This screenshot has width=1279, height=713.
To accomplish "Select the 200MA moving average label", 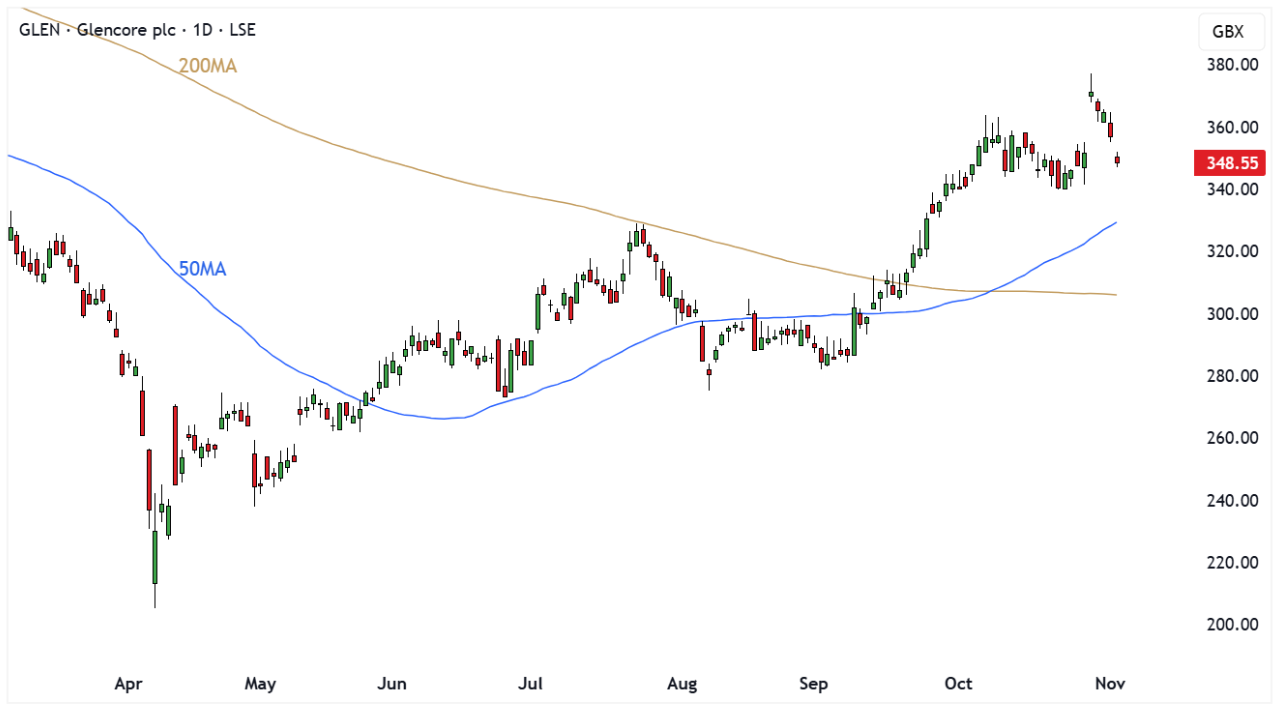I will 207,66.
